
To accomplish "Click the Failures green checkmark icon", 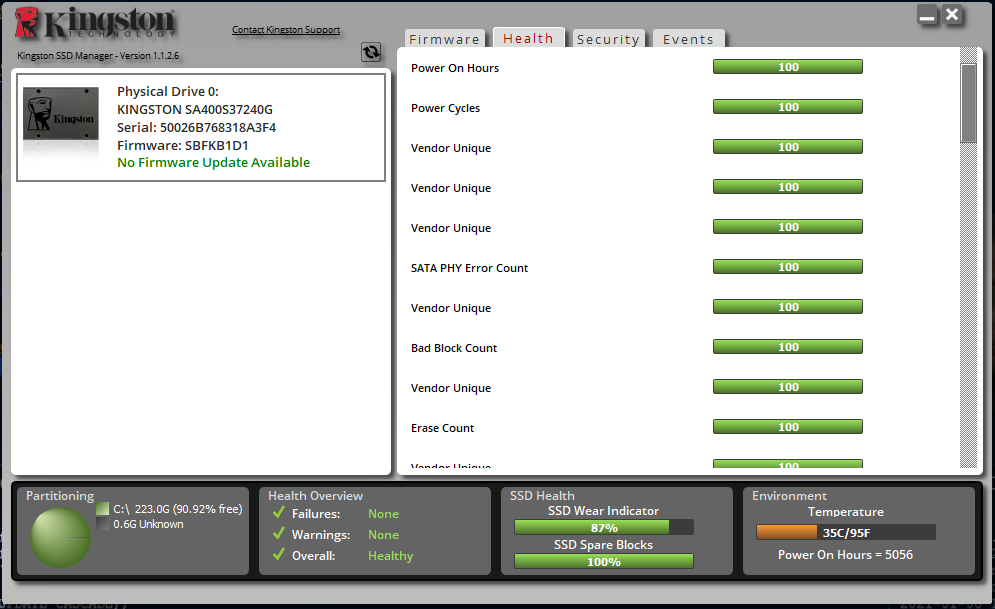I will [x=279, y=513].
